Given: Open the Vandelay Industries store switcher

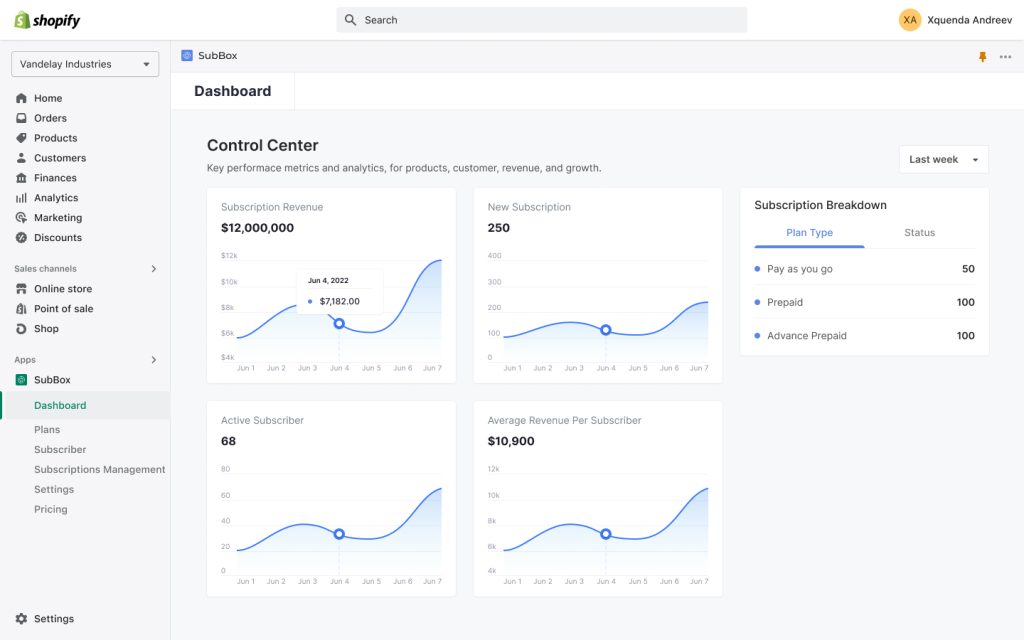Looking at the screenshot, I should coord(84,63).
